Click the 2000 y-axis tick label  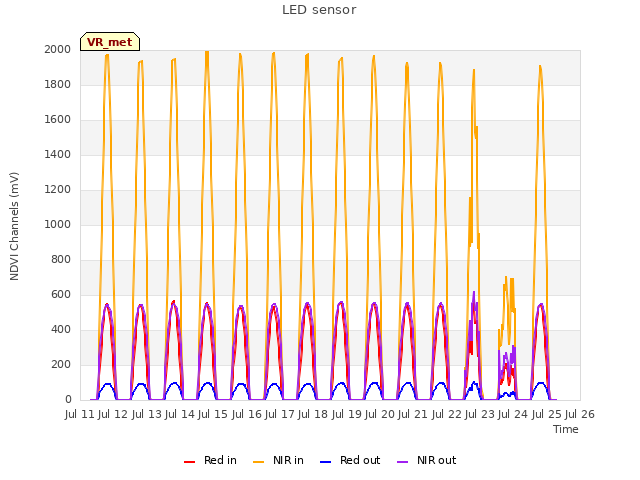tap(58, 49)
